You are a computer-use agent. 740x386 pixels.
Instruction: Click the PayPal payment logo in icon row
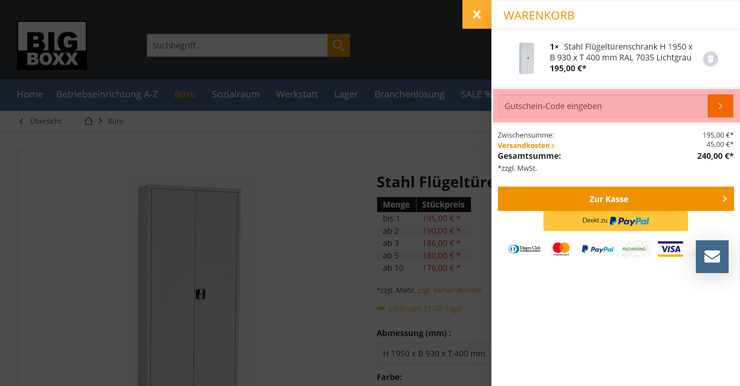click(x=597, y=249)
